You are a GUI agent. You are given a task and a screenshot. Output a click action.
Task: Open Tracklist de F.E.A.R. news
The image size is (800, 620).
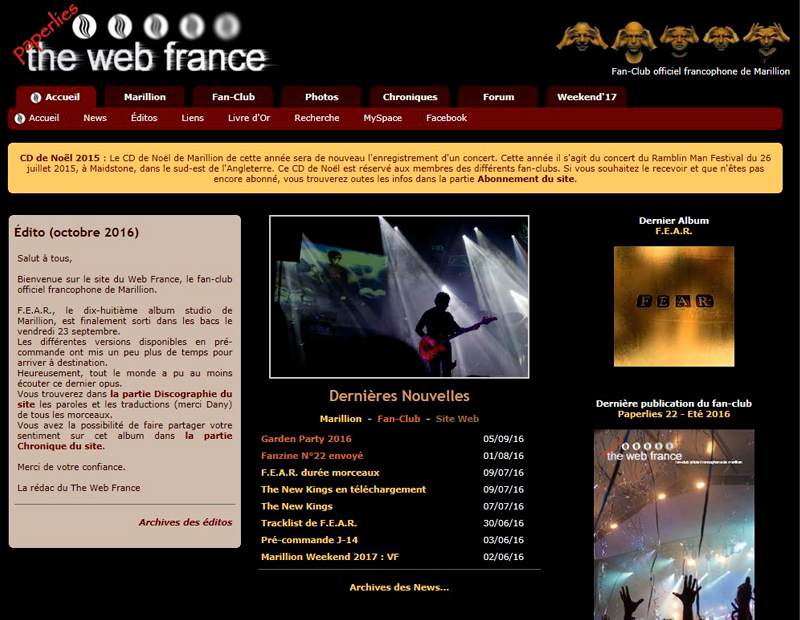pyautogui.click(x=309, y=523)
